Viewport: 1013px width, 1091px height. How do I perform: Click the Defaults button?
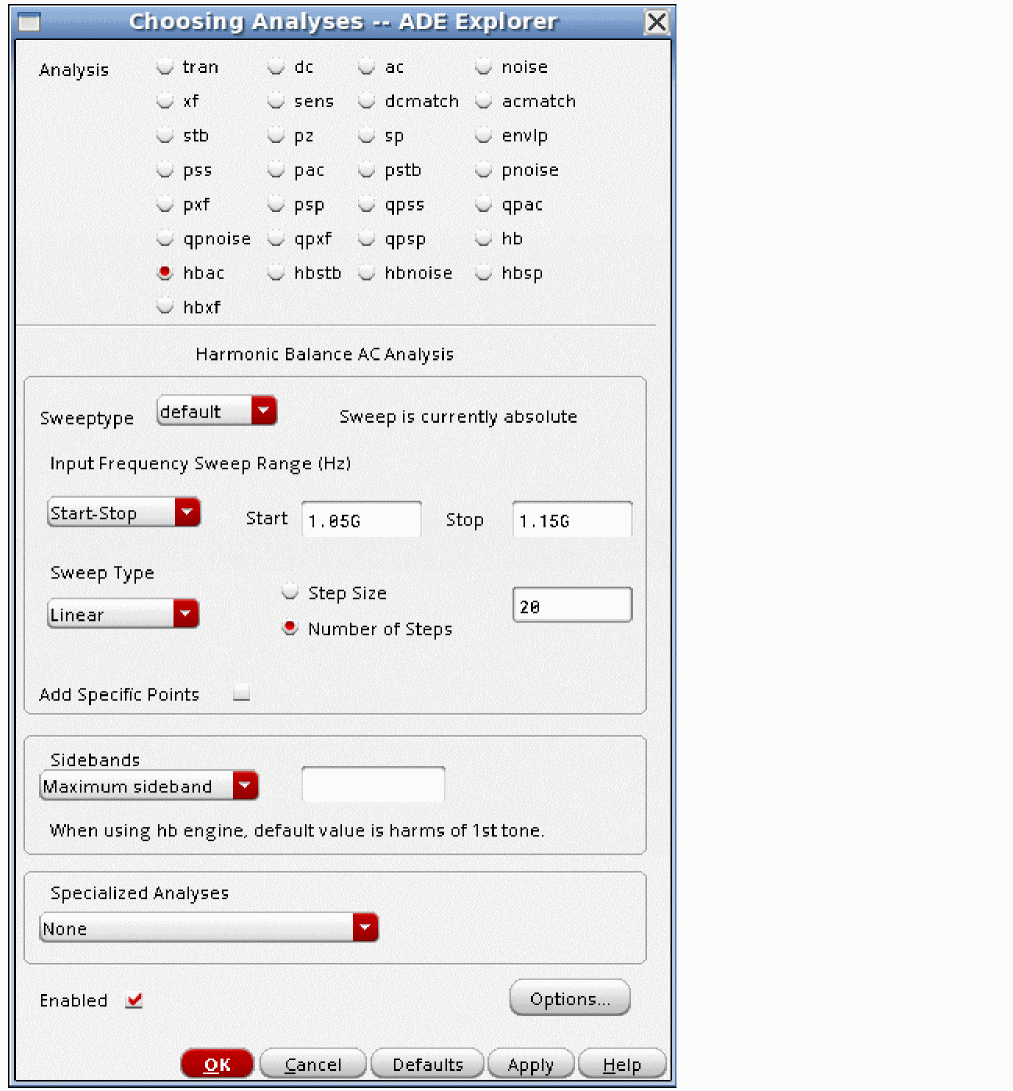pyautogui.click(x=427, y=1065)
